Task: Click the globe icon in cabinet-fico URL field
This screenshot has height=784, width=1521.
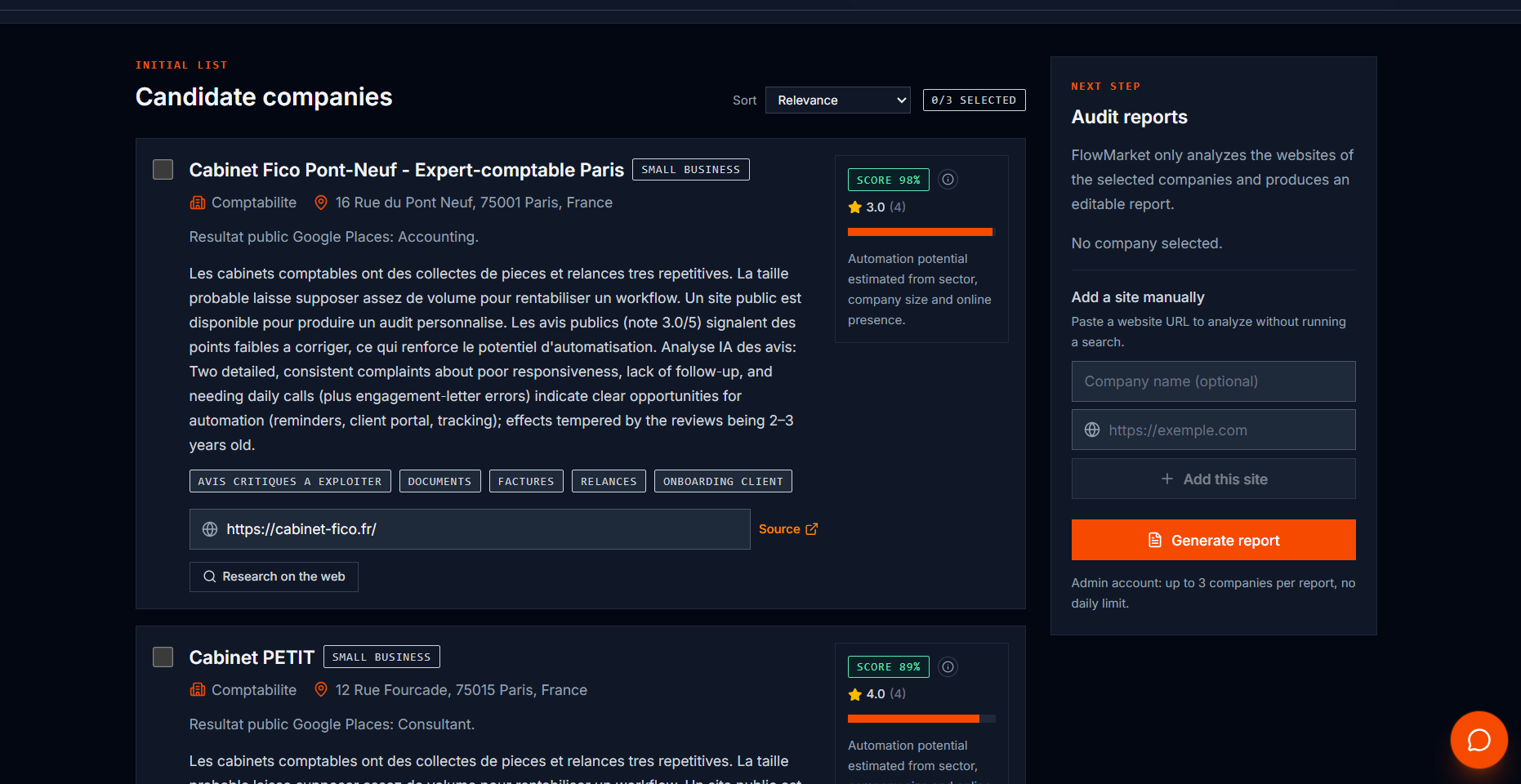Action: coord(210,529)
